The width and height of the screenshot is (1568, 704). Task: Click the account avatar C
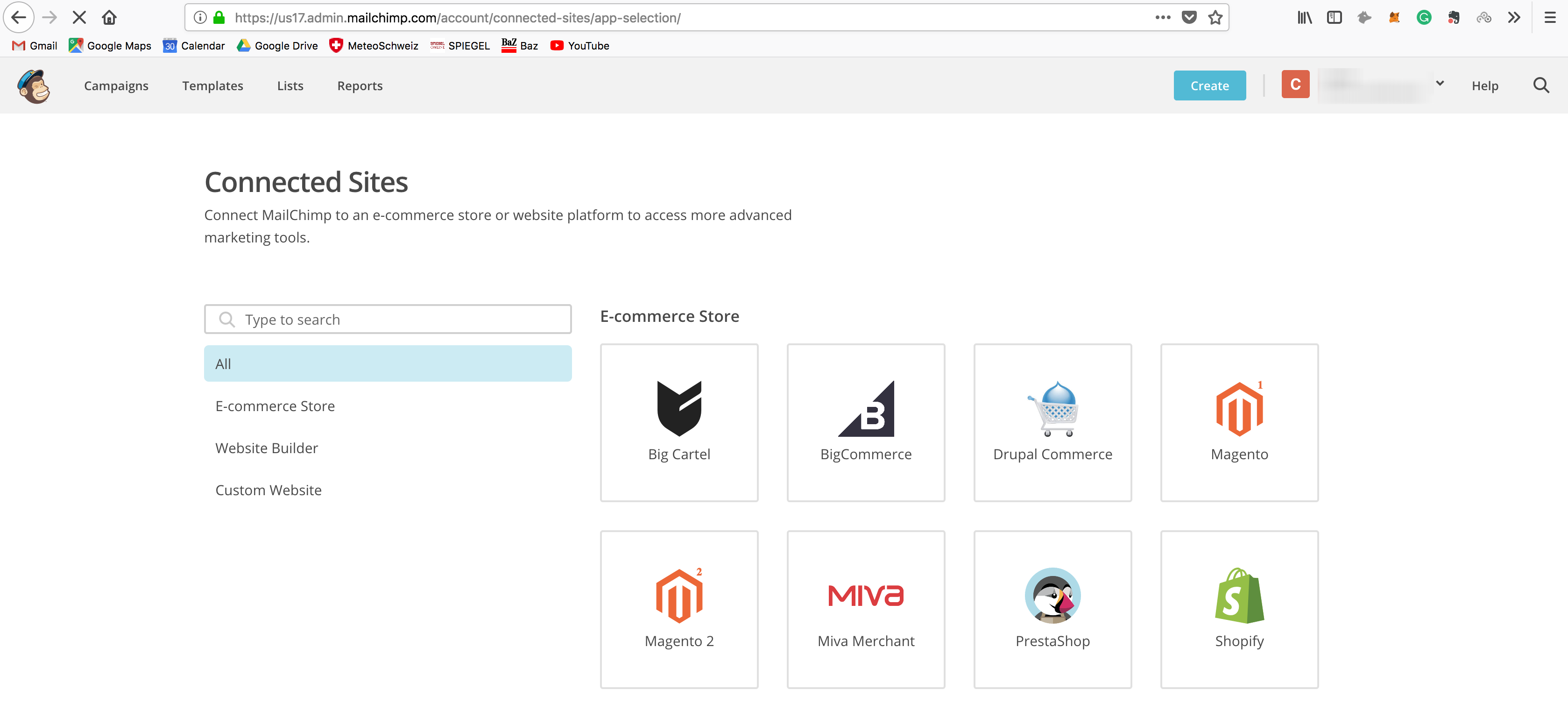tap(1295, 85)
